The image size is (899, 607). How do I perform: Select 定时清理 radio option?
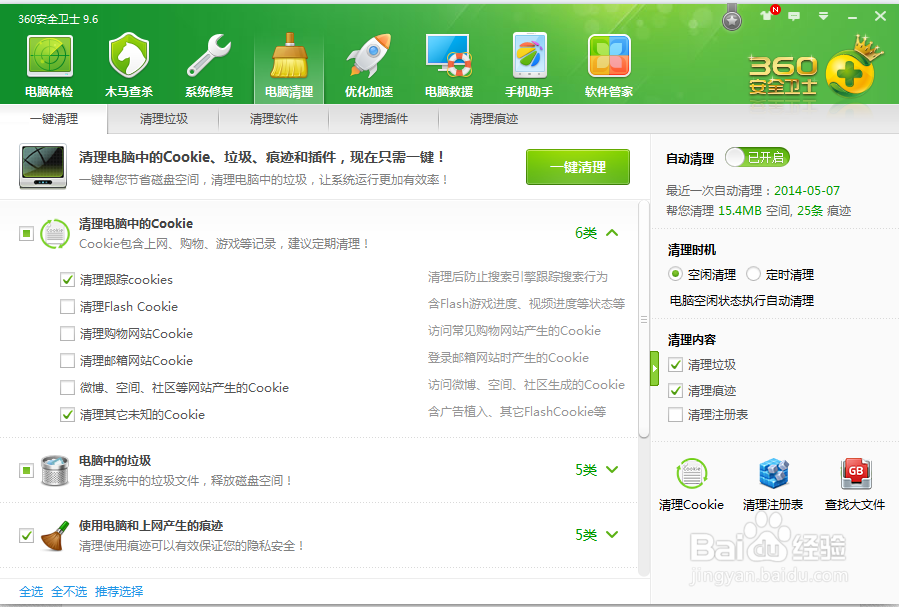pyautogui.click(x=753, y=274)
